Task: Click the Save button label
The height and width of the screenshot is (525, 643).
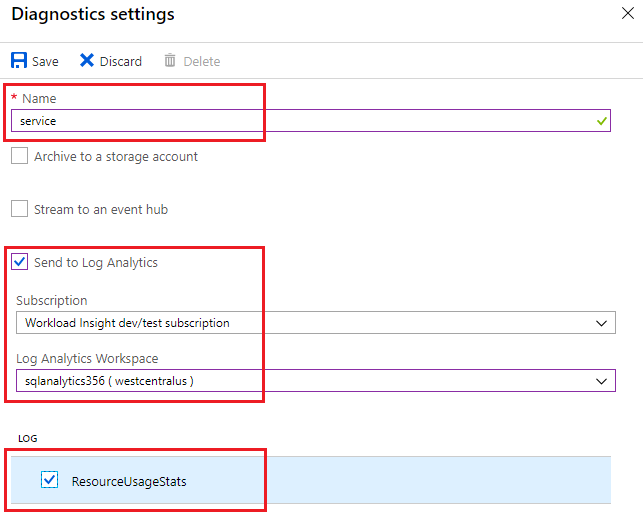Action: click(x=45, y=62)
